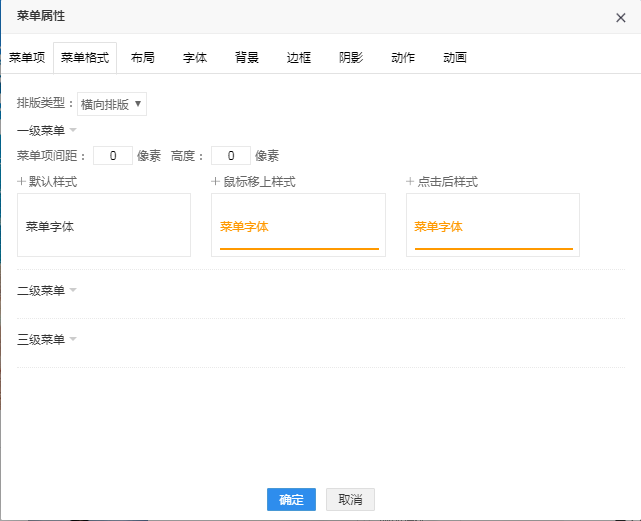Expand the 二级菜单 section
This screenshot has height=521, width=641.
[x=72, y=291]
